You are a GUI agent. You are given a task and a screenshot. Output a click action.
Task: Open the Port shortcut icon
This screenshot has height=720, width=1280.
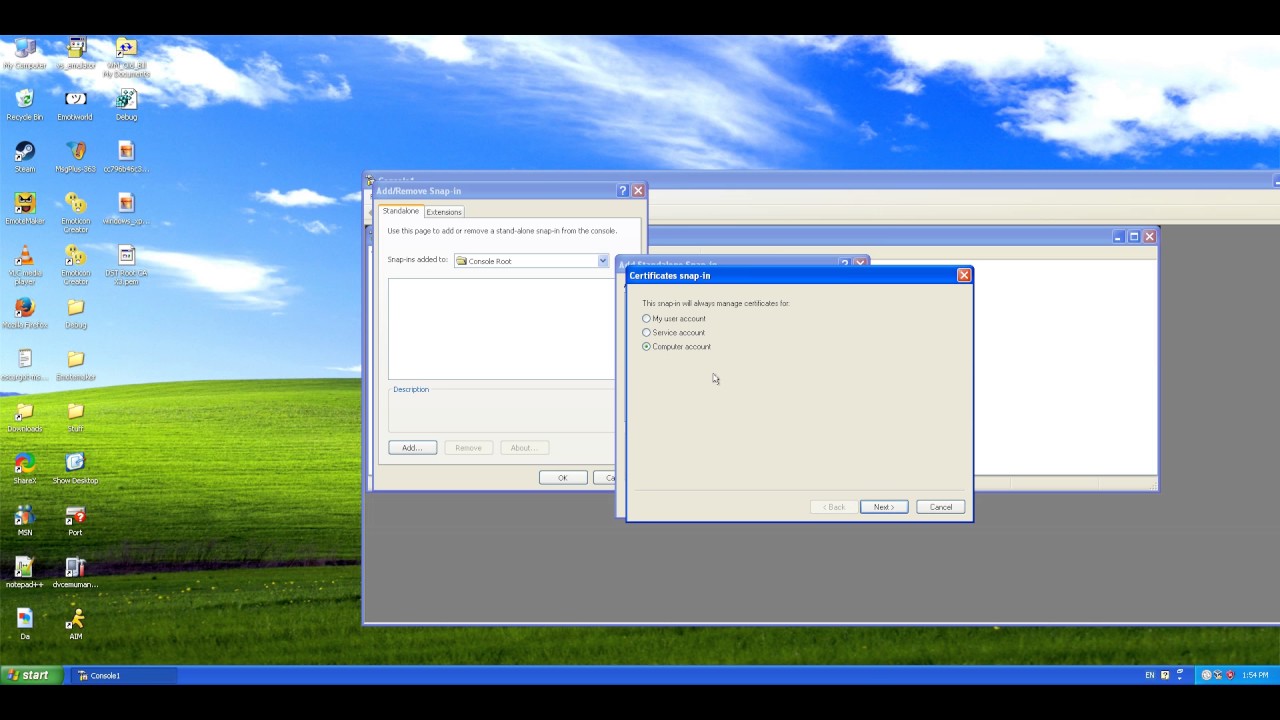tap(75, 521)
